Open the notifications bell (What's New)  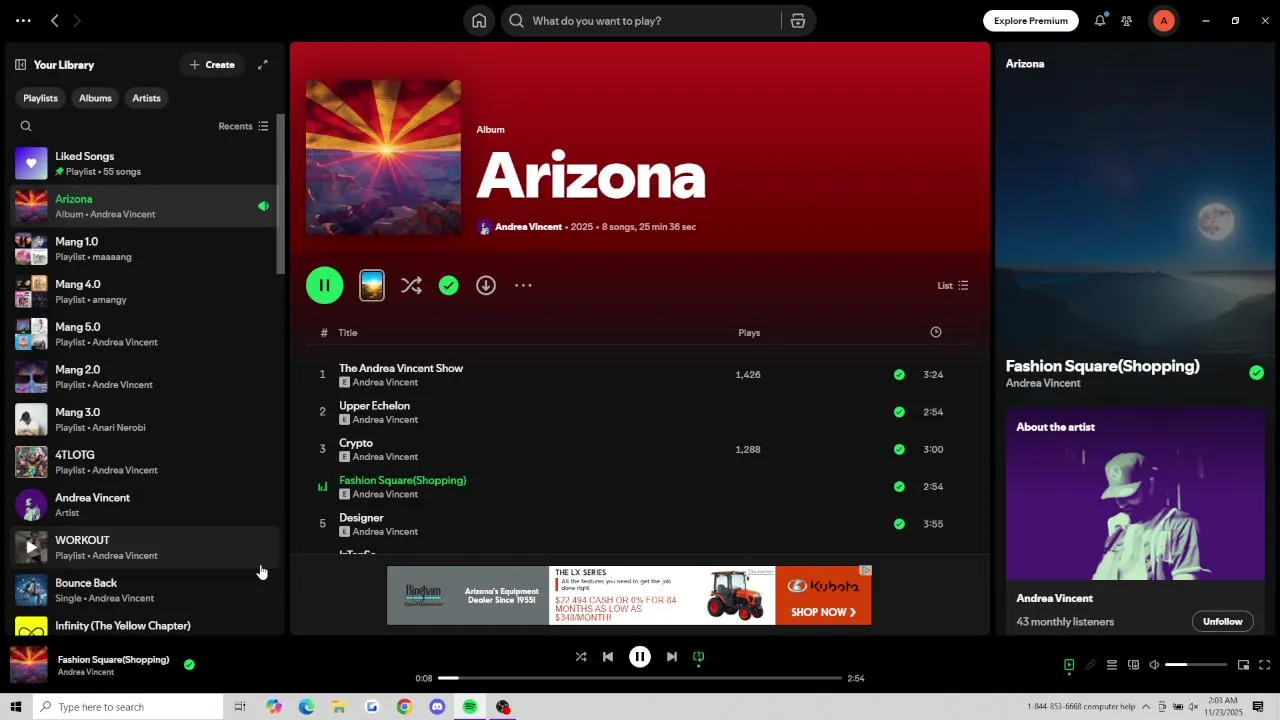pyautogui.click(x=1100, y=21)
